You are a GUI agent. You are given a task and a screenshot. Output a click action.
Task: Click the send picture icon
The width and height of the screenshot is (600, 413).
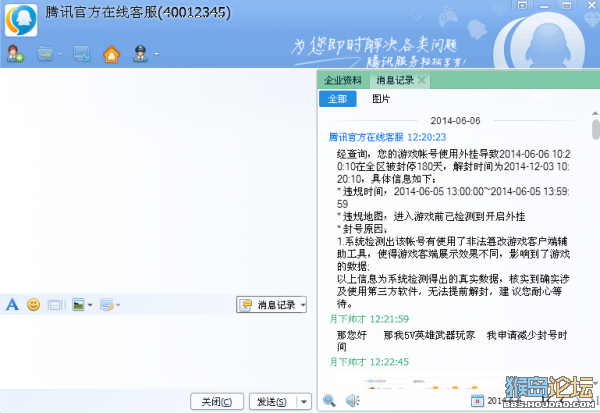[78, 305]
